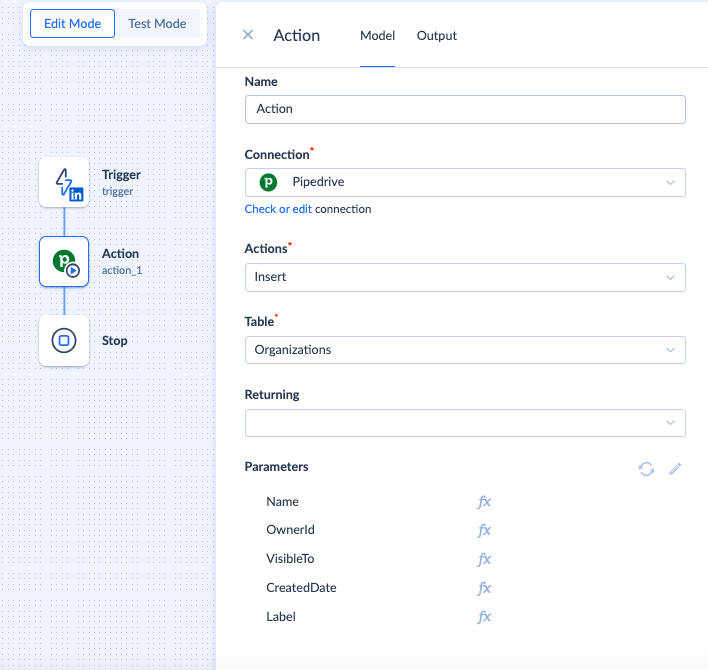This screenshot has width=708, height=670.
Task: Expand the empty Returning dropdown
Action: (465, 423)
